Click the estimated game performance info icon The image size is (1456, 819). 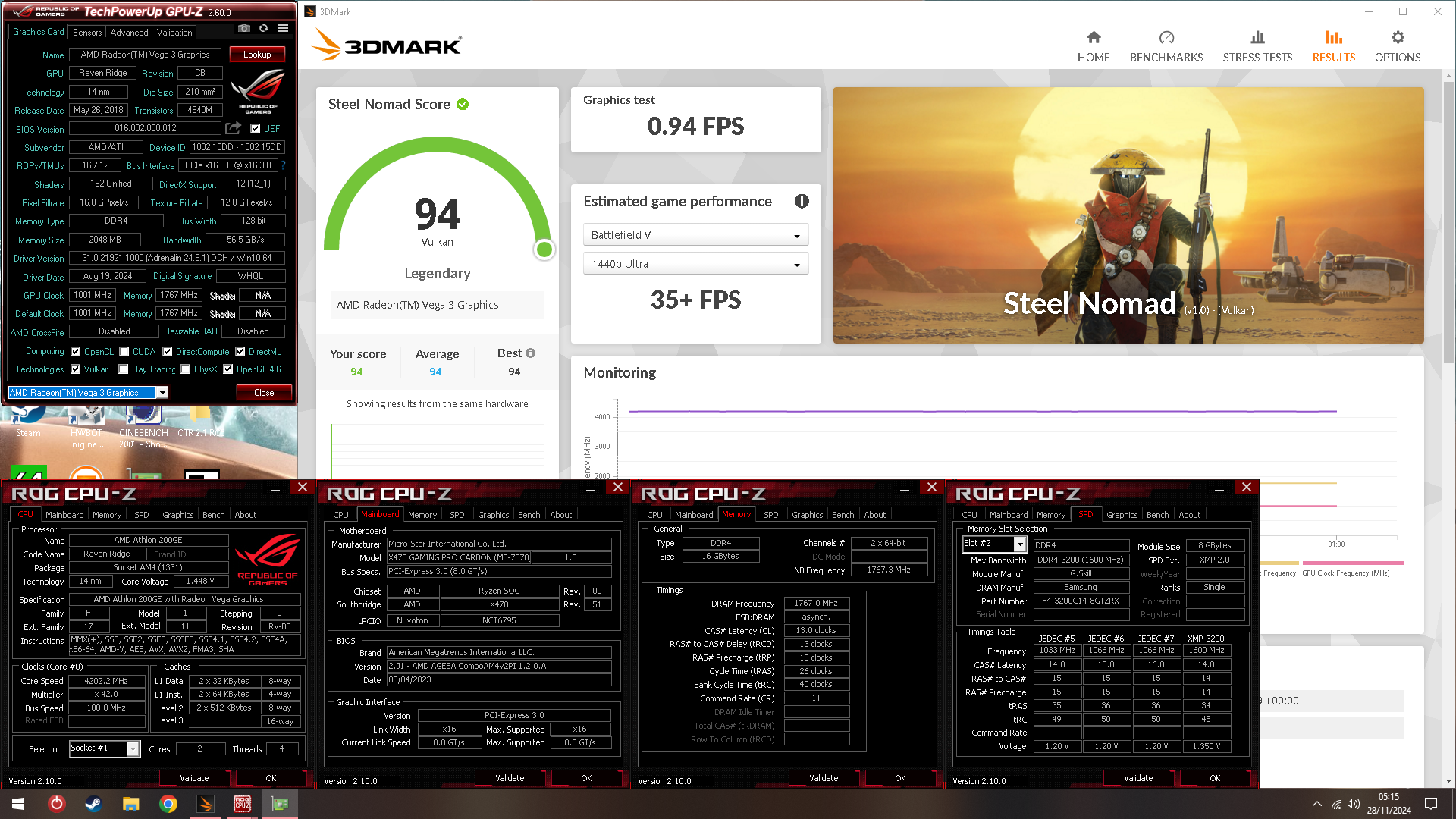tap(802, 201)
